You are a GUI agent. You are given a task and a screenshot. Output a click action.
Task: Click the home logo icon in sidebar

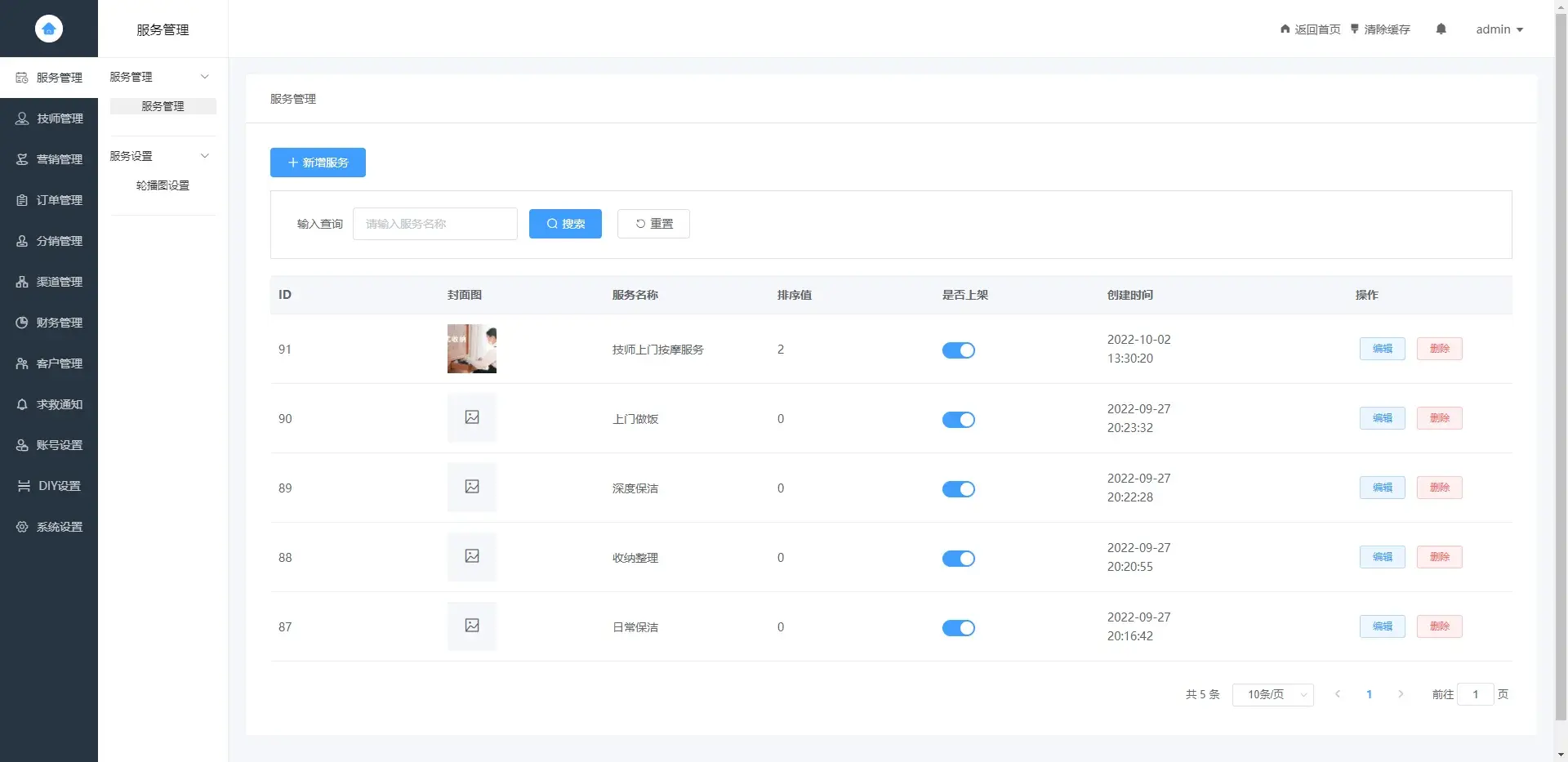(49, 29)
